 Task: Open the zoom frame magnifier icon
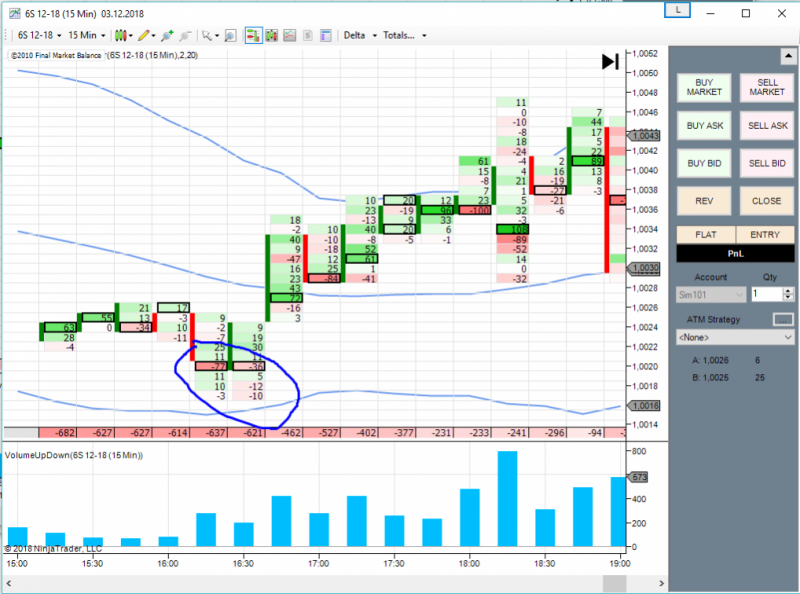(230, 35)
